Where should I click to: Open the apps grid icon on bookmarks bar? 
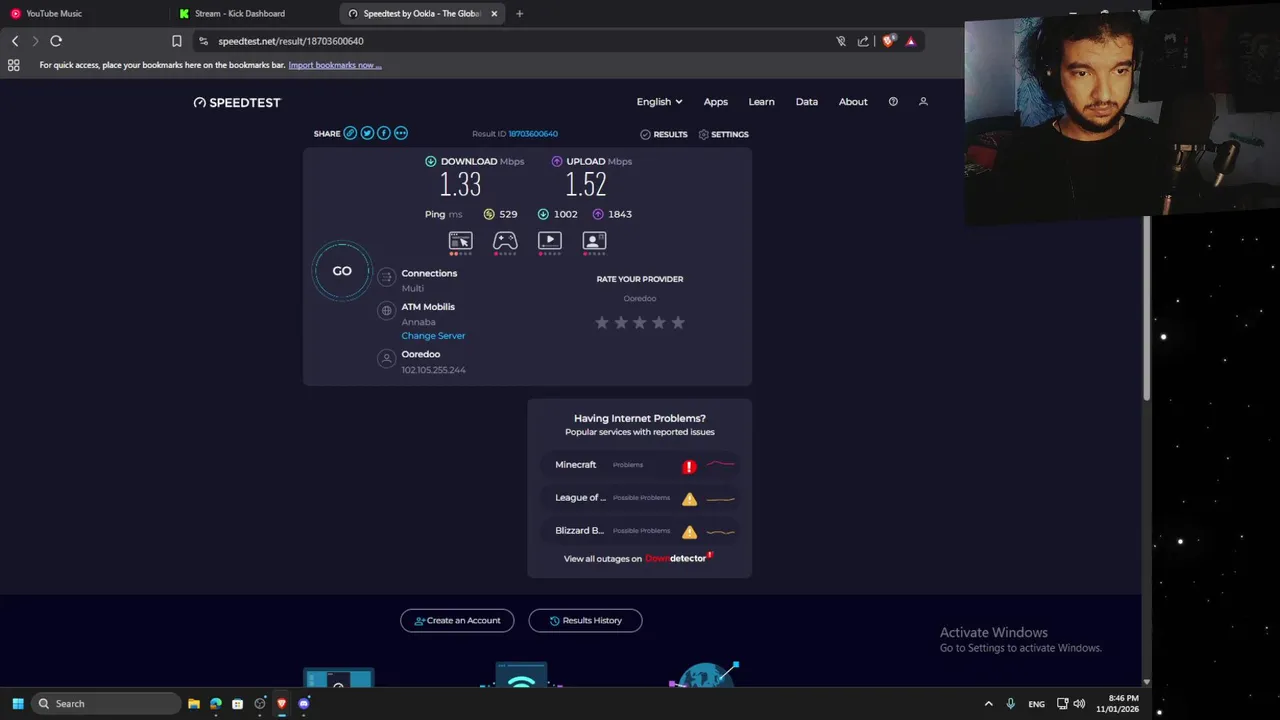coord(13,65)
